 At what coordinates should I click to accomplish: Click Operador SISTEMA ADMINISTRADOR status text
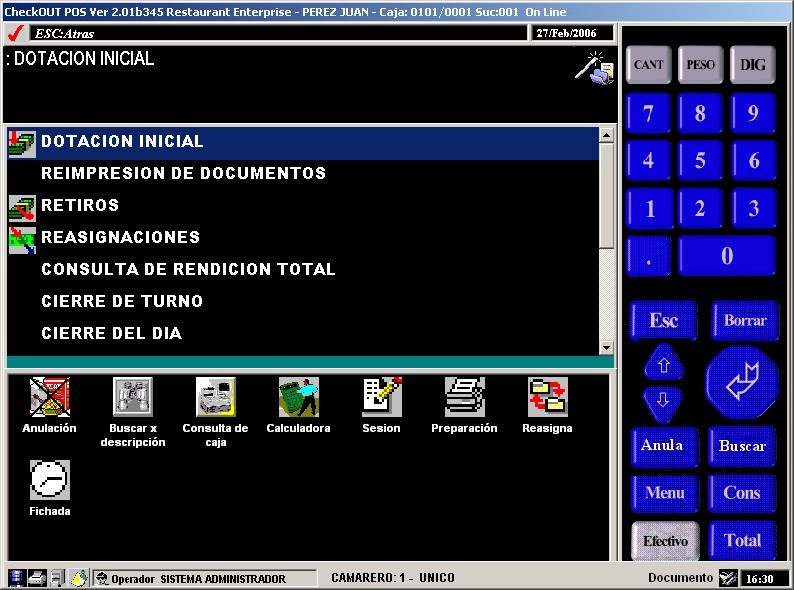tap(198, 578)
